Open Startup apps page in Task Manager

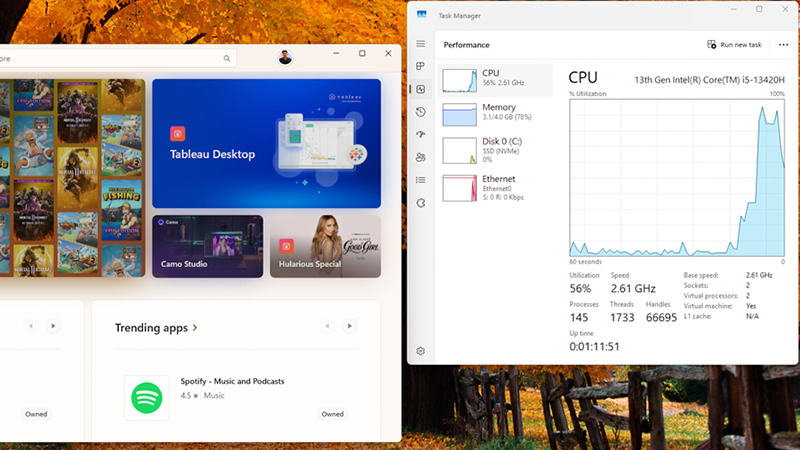pyautogui.click(x=420, y=135)
